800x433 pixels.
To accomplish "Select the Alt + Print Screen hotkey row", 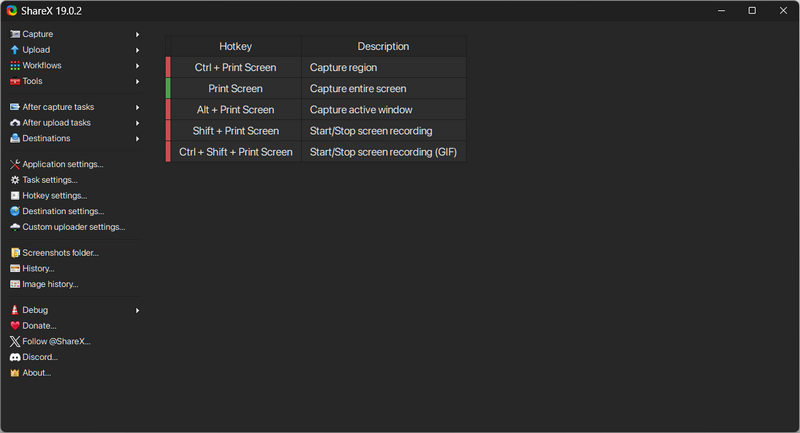I will (x=235, y=110).
